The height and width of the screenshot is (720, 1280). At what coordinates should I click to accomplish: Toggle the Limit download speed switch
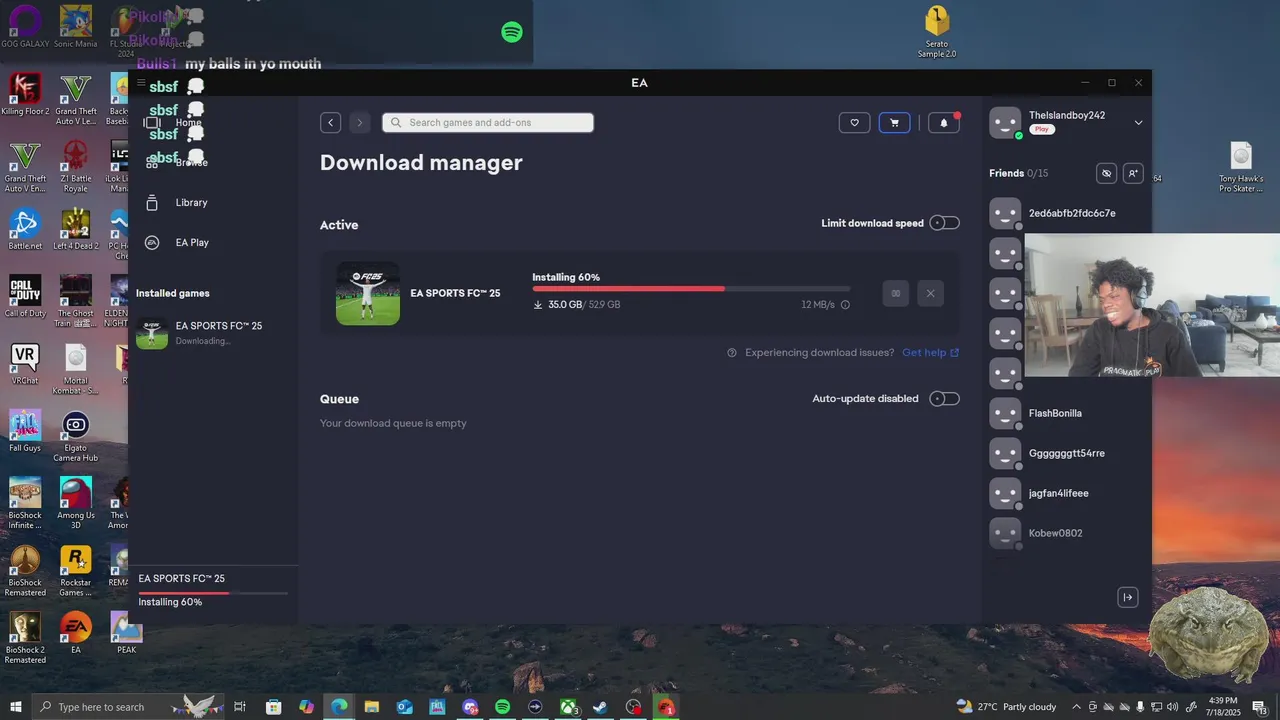pyautogui.click(x=944, y=223)
